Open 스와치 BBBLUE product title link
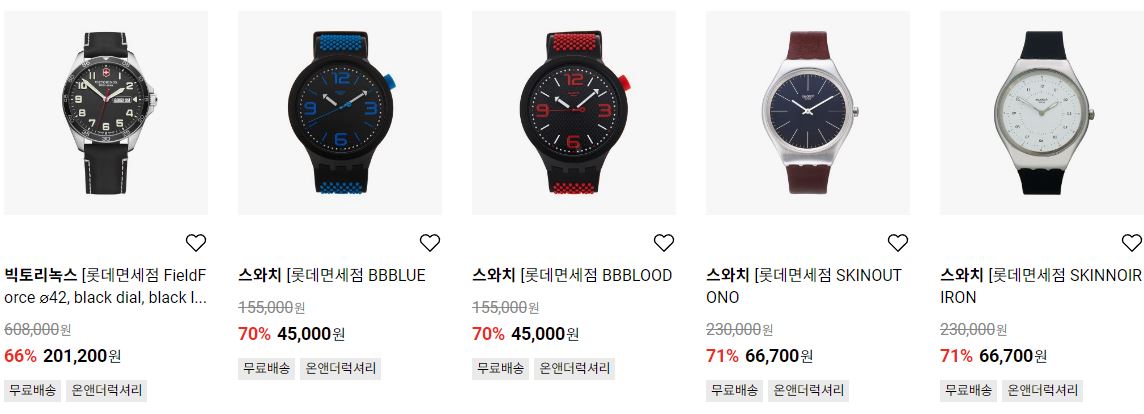1144x414 pixels. [x=332, y=275]
